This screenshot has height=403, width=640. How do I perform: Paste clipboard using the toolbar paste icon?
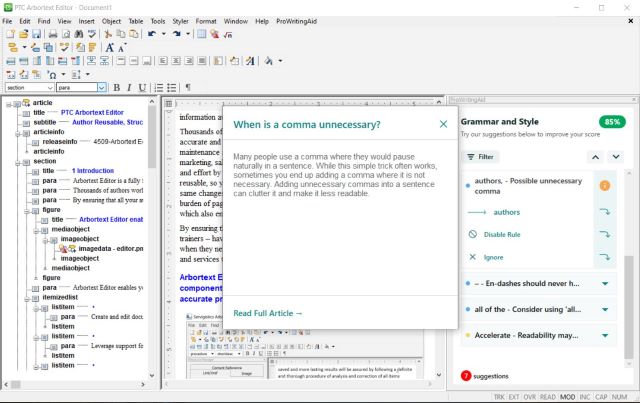click(134, 34)
